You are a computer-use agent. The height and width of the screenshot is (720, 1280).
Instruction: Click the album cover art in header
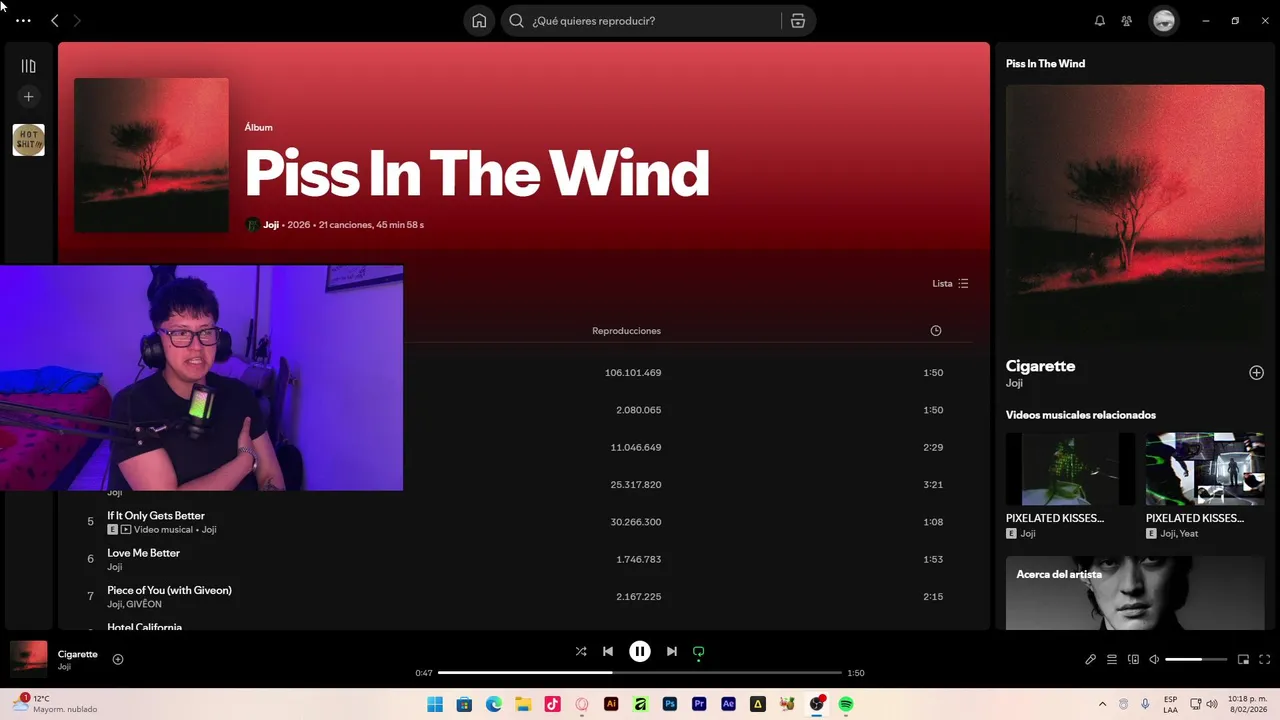[x=151, y=155]
